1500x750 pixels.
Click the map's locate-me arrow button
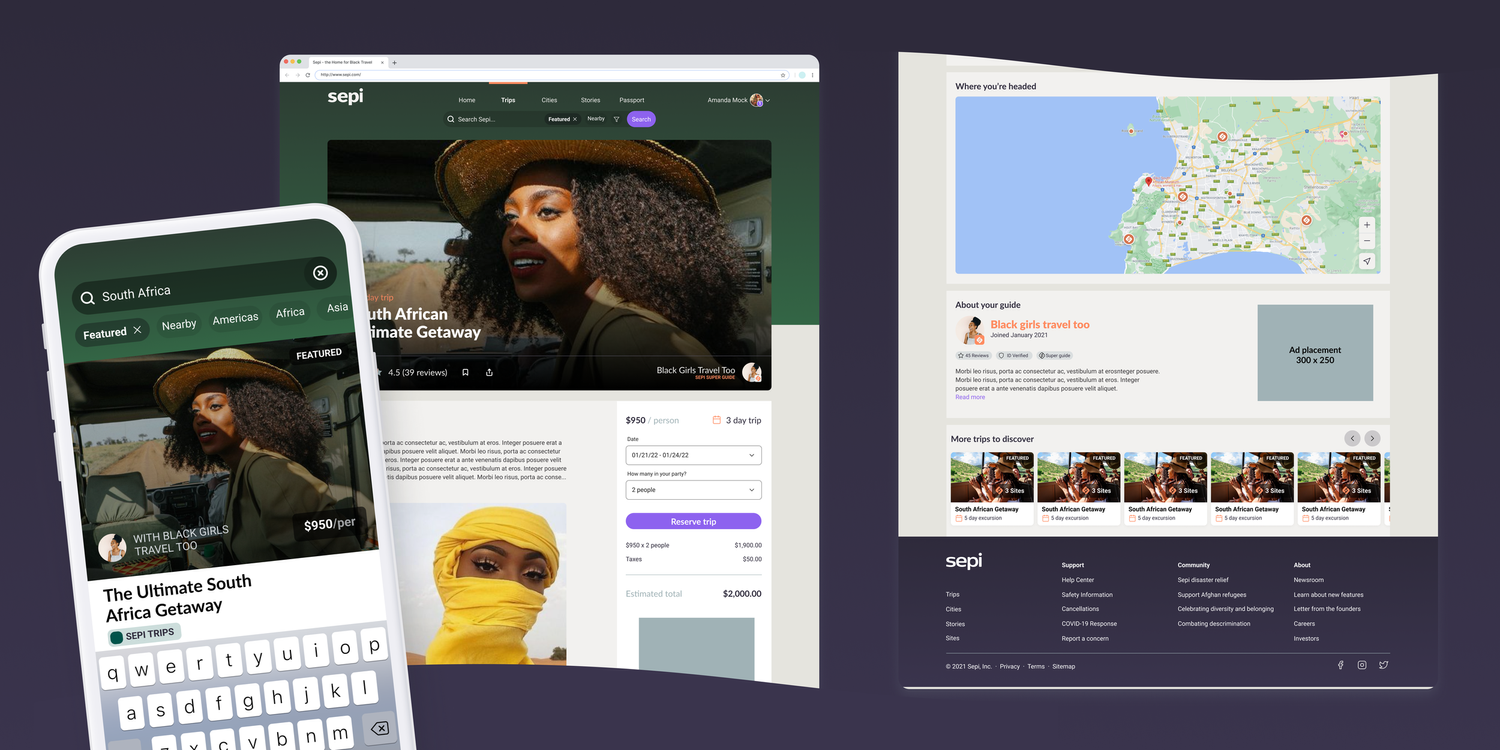click(1367, 261)
